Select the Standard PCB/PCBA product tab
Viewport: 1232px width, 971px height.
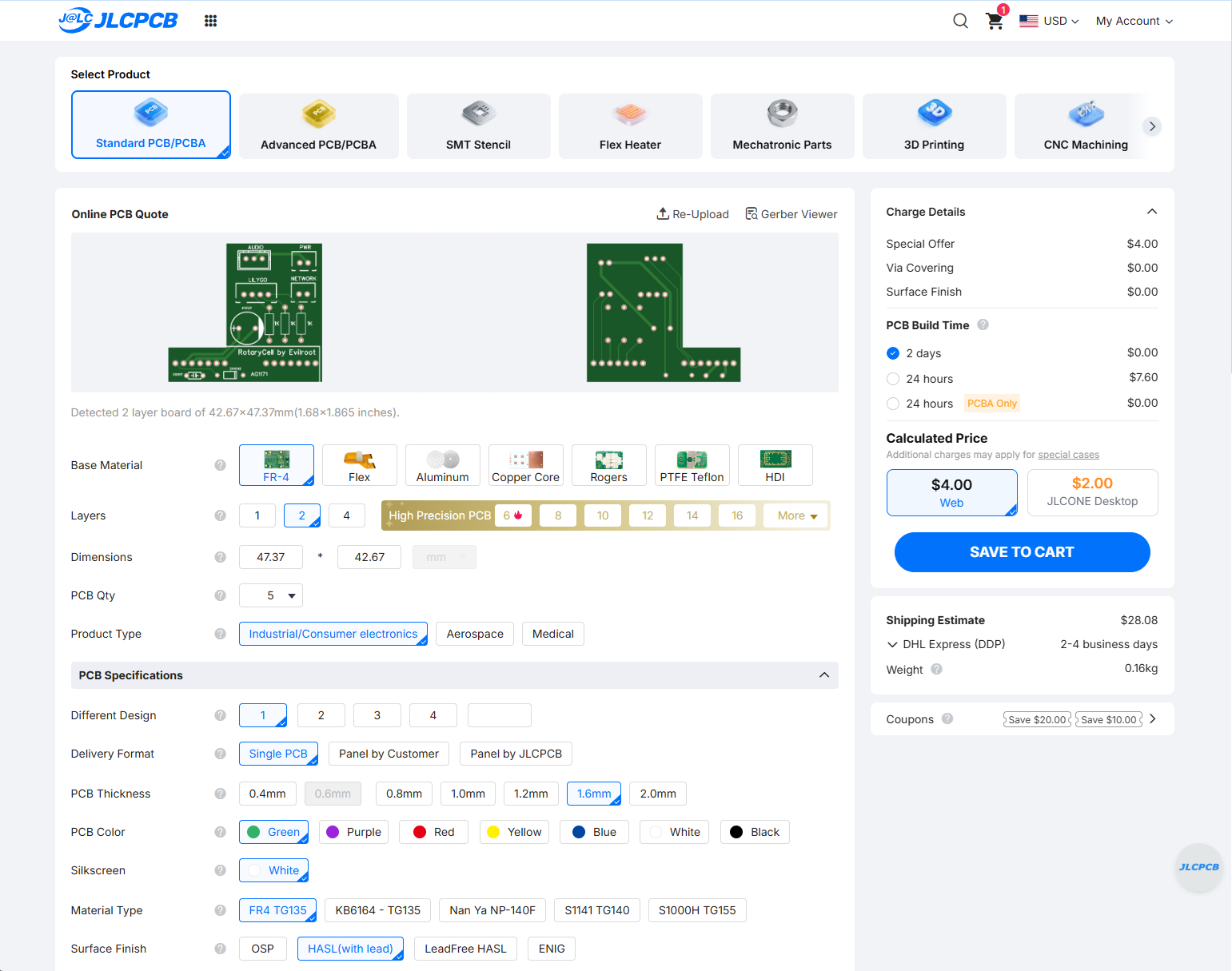[151, 125]
